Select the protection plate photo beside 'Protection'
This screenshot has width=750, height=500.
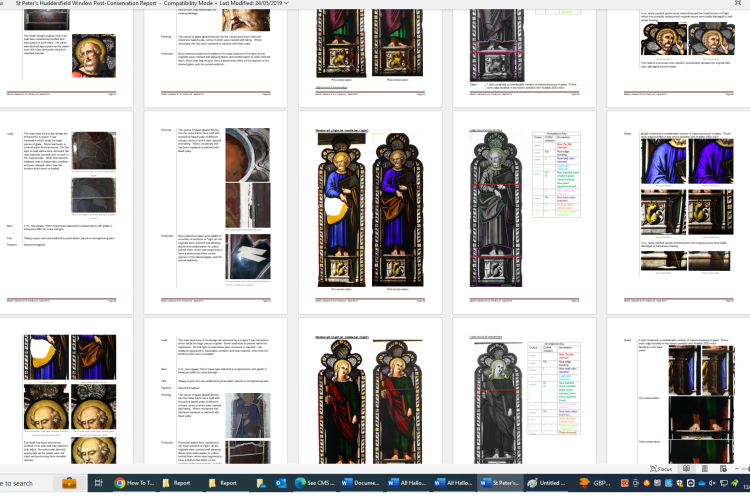pos(248,256)
